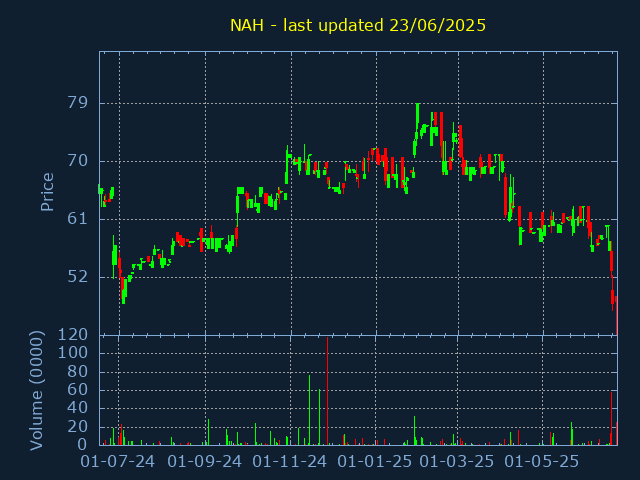Click the volume axis label '80'
The height and width of the screenshot is (480, 640).
click(78, 371)
